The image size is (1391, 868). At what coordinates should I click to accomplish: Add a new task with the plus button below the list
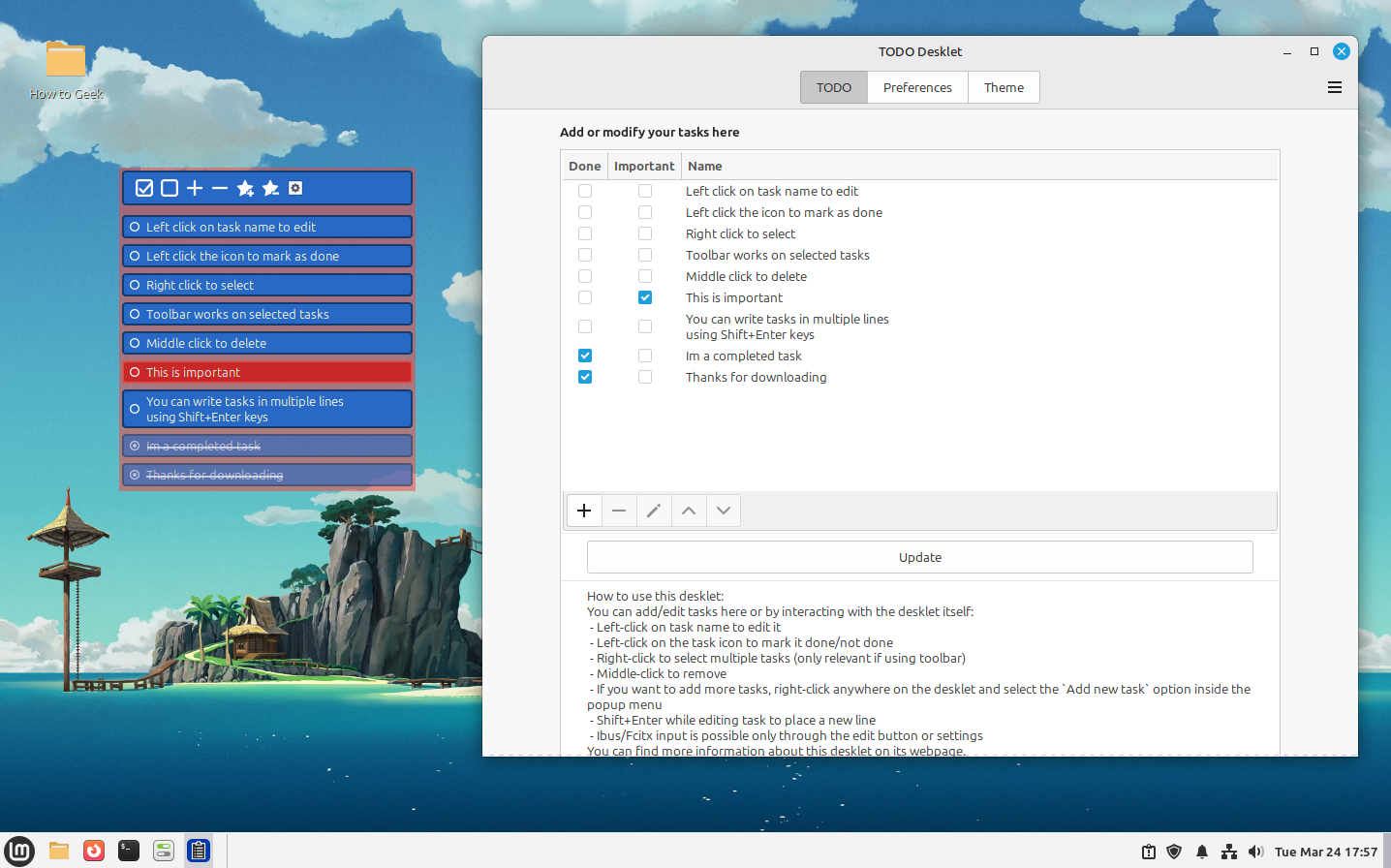(584, 511)
